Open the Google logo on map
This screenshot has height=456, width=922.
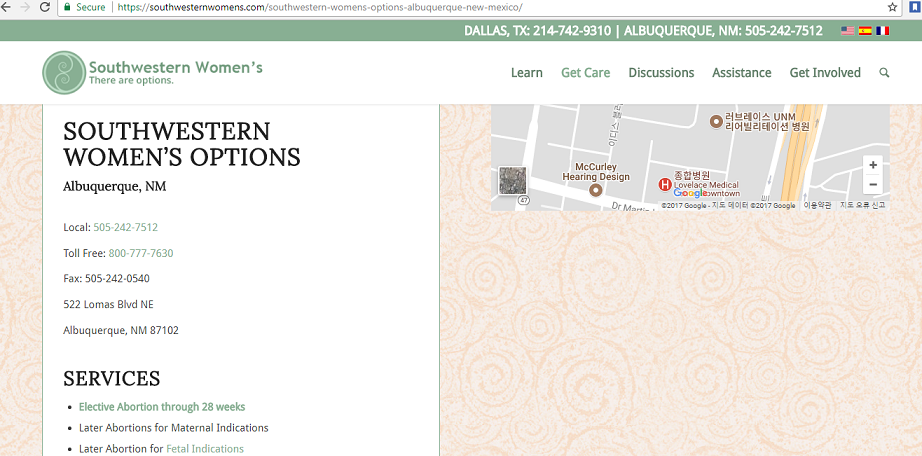click(690, 193)
